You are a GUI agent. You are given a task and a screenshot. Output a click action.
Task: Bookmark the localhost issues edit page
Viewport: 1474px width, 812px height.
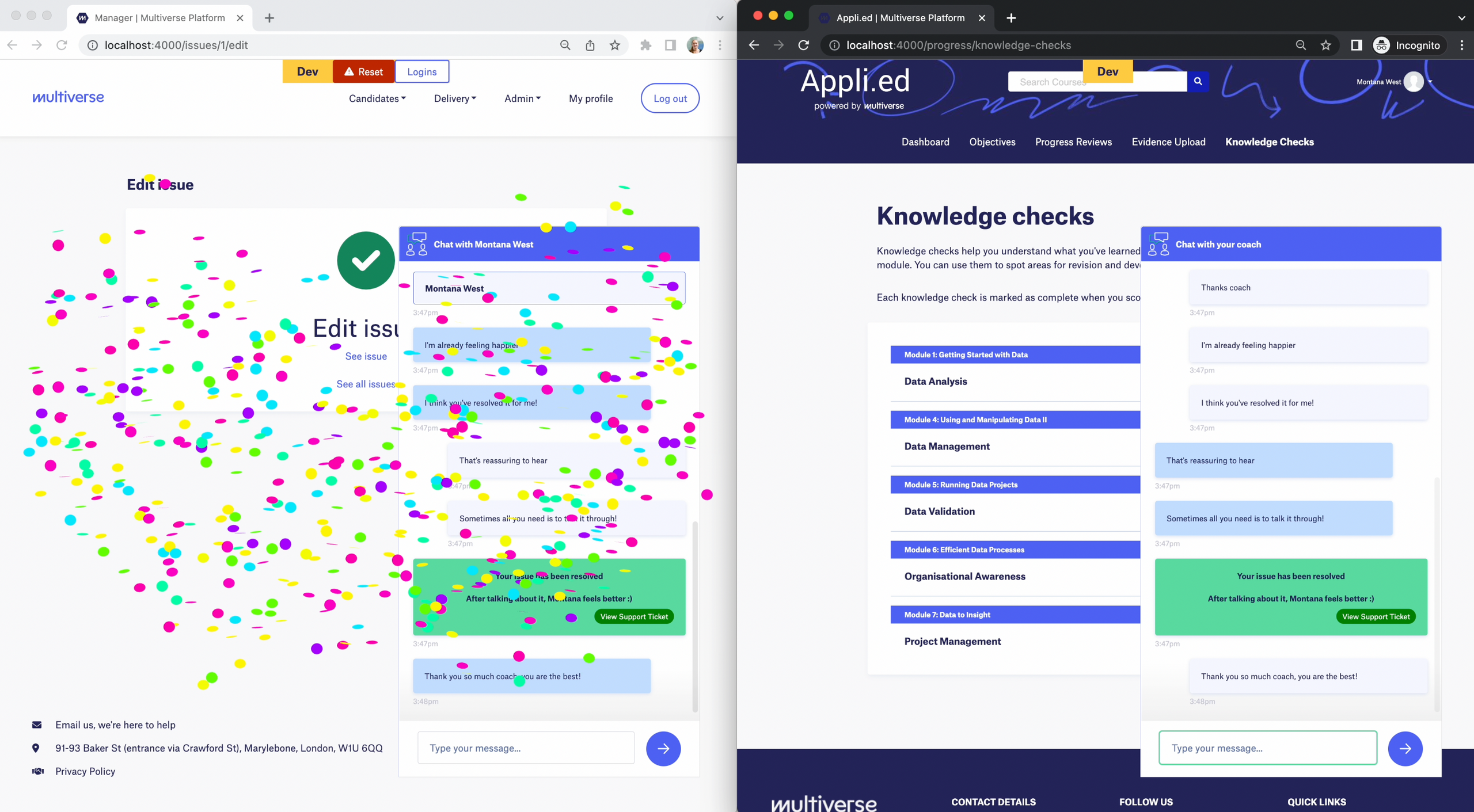point(615,45)
